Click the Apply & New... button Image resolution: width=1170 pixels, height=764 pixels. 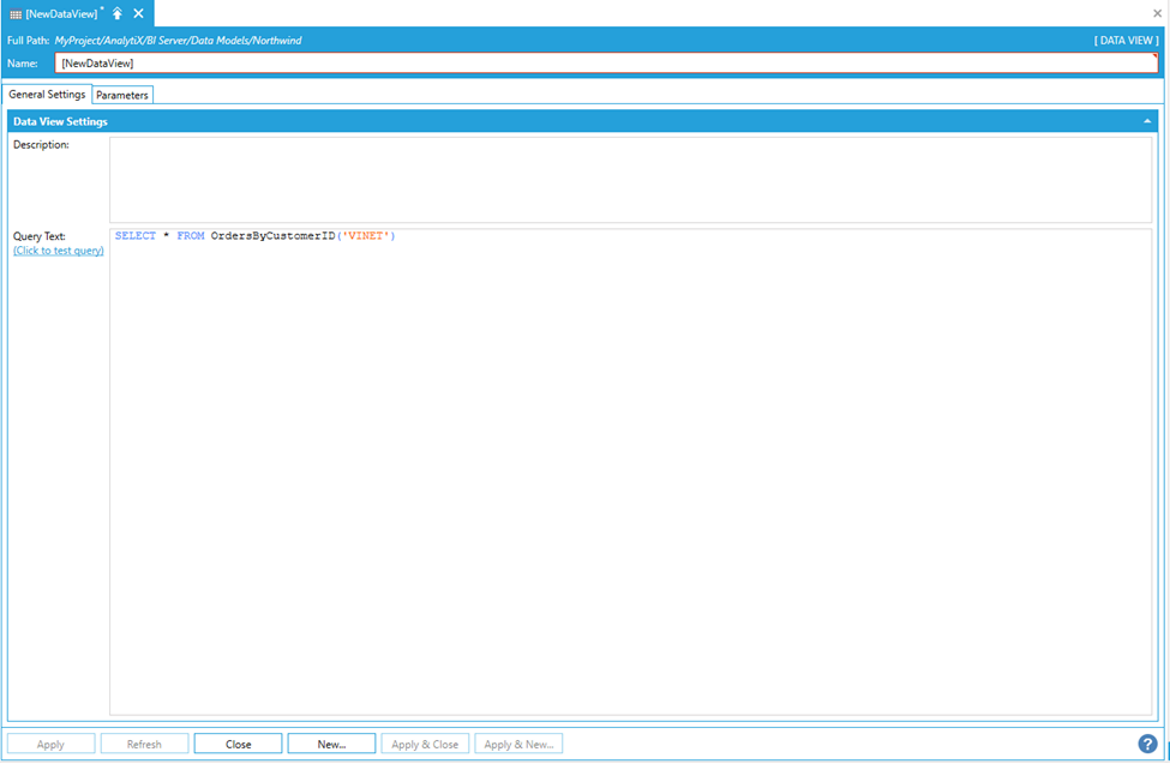click(518, 744)
